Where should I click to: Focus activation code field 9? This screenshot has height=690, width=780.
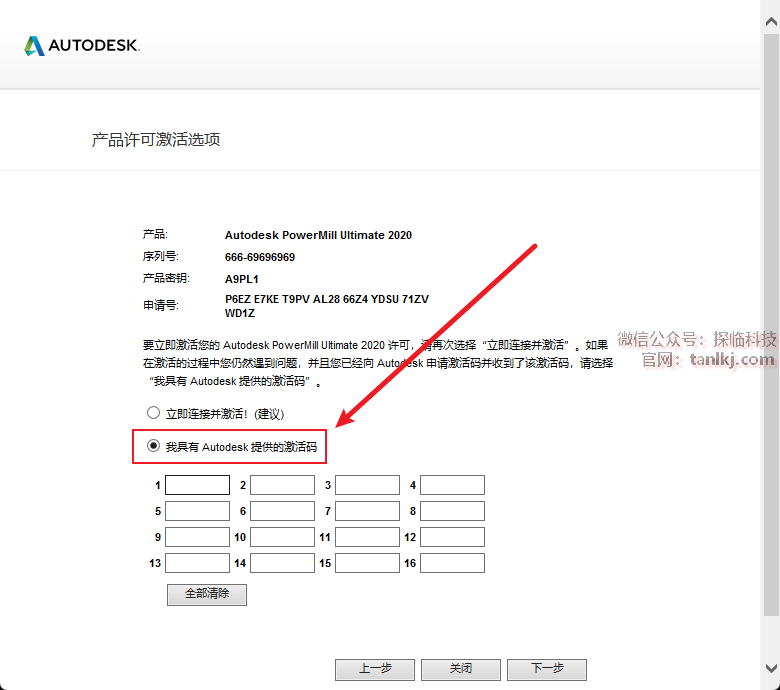coord(197,537)
